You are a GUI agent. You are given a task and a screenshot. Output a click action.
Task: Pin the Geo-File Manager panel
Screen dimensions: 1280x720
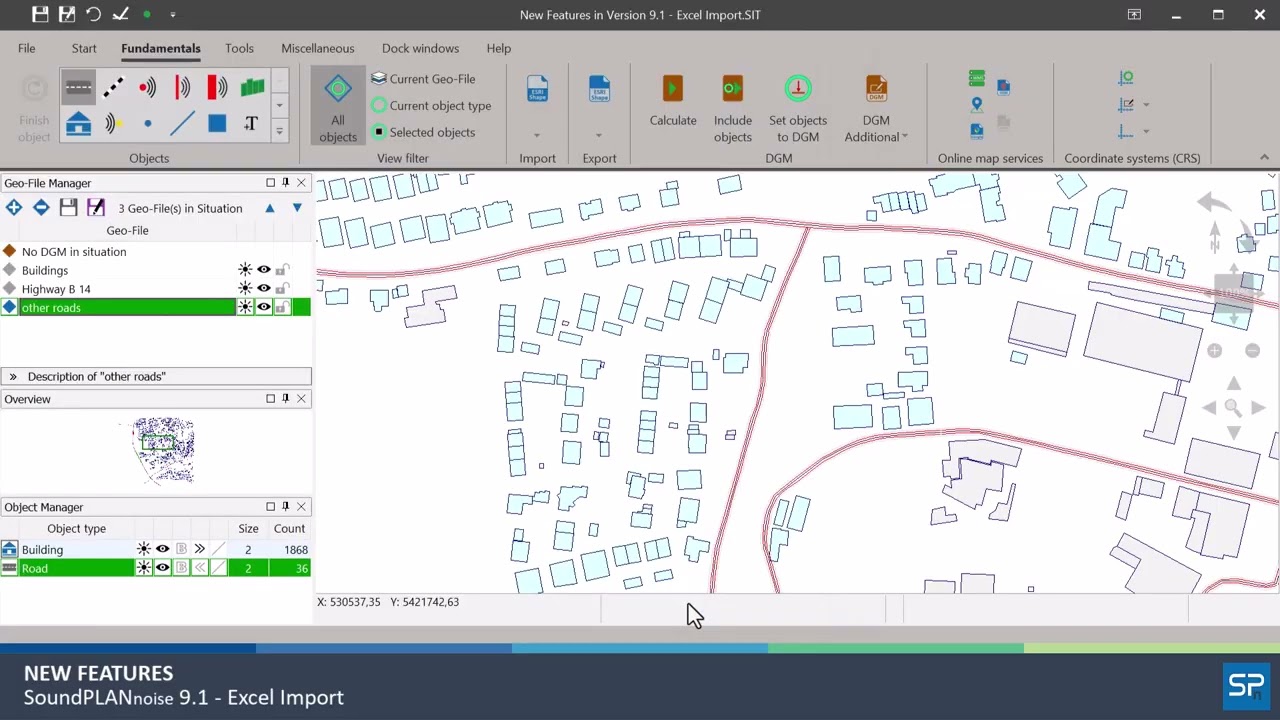285,183
